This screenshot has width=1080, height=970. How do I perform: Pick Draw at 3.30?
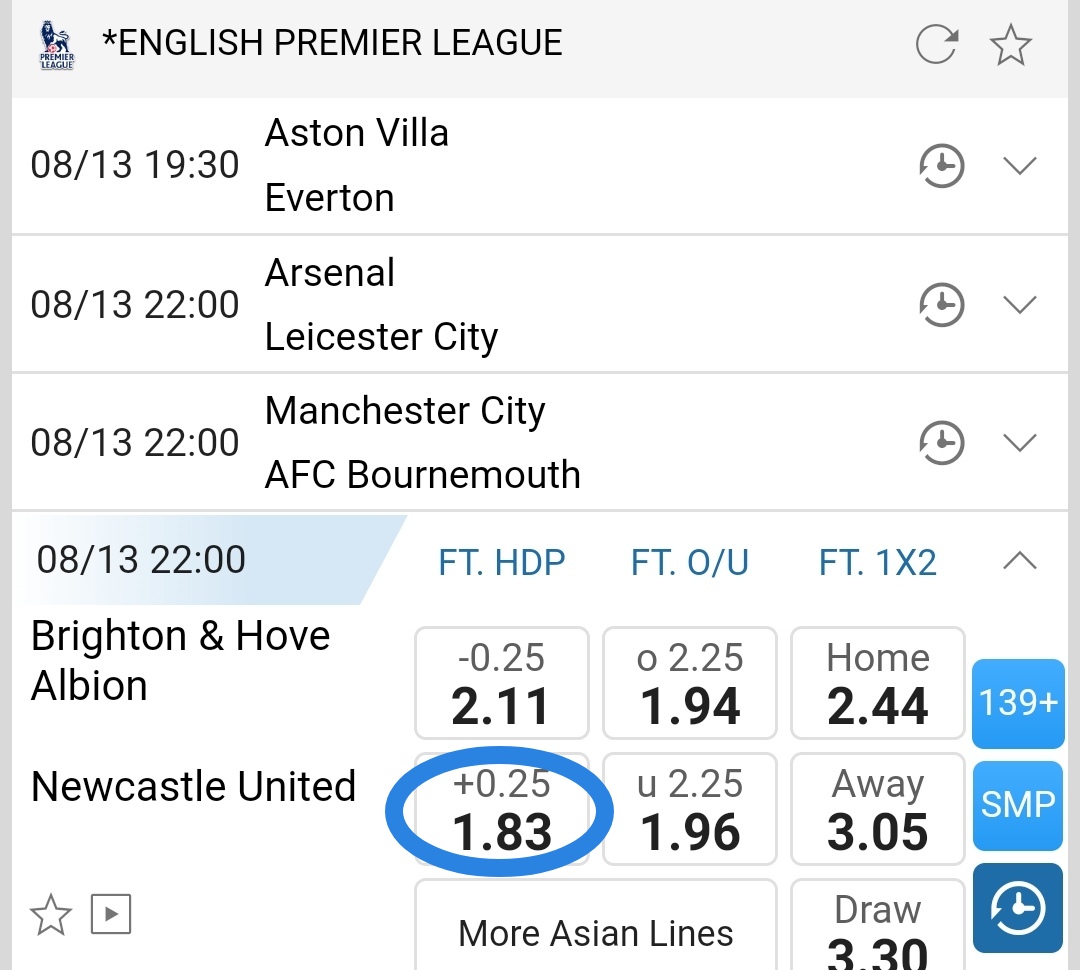pos(878,928)
